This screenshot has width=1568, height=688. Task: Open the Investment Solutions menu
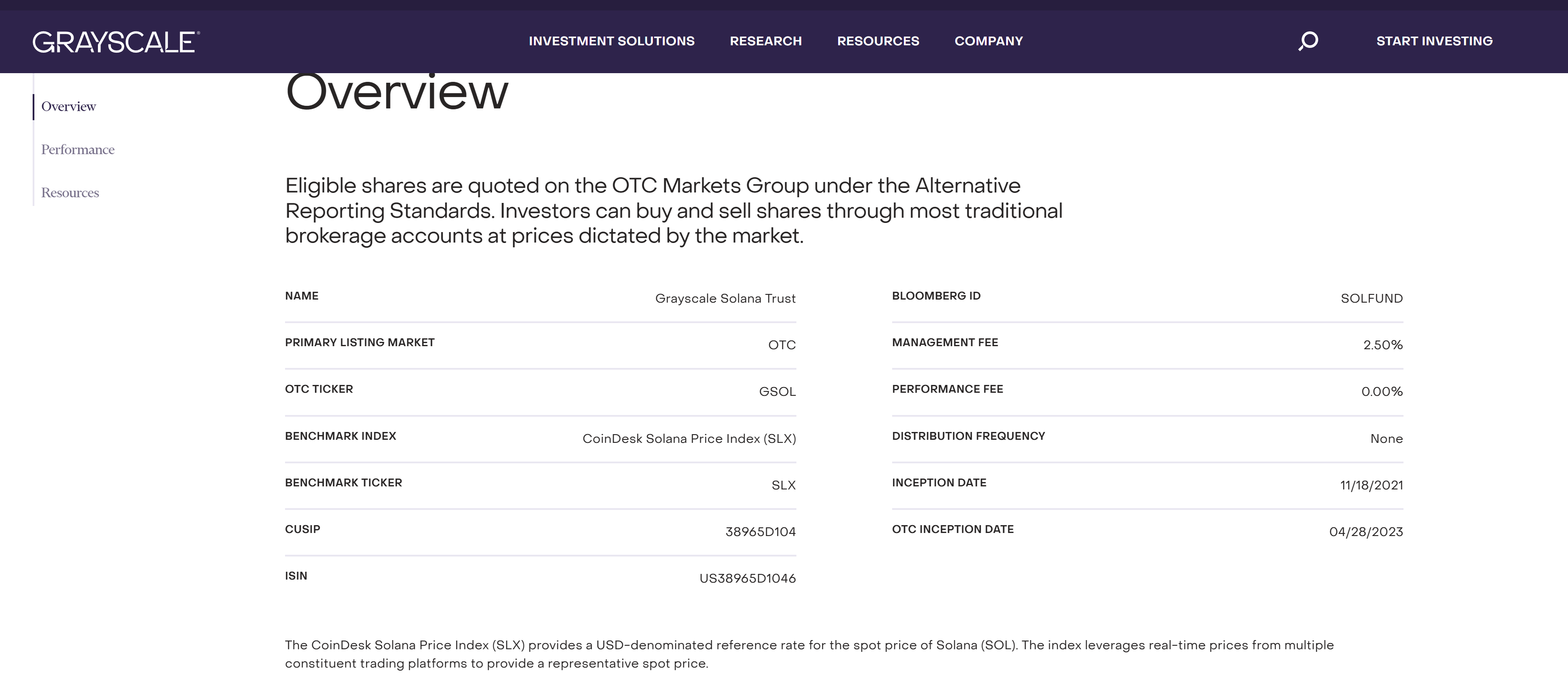pyautogui.click(x=611, y=41)
